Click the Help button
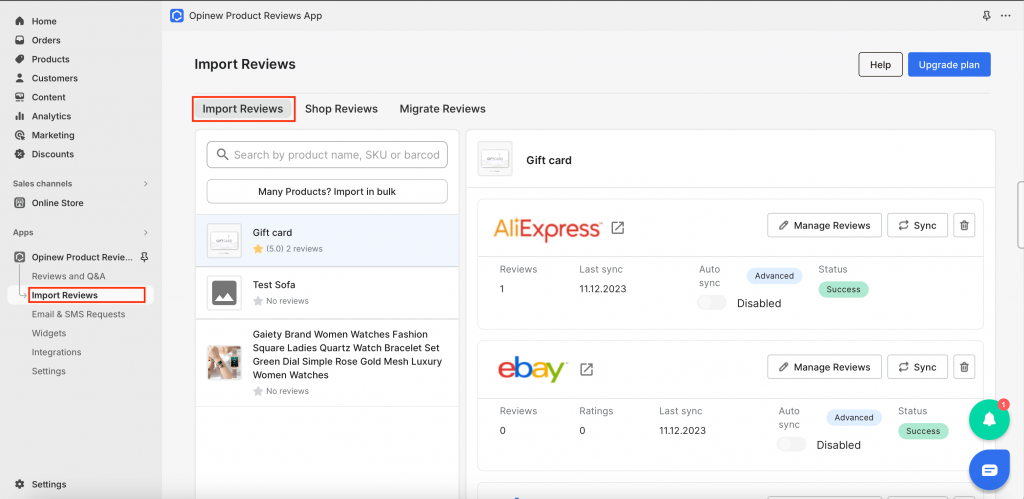The height and width of the screenshot is (499, 1024). [880, 65]
